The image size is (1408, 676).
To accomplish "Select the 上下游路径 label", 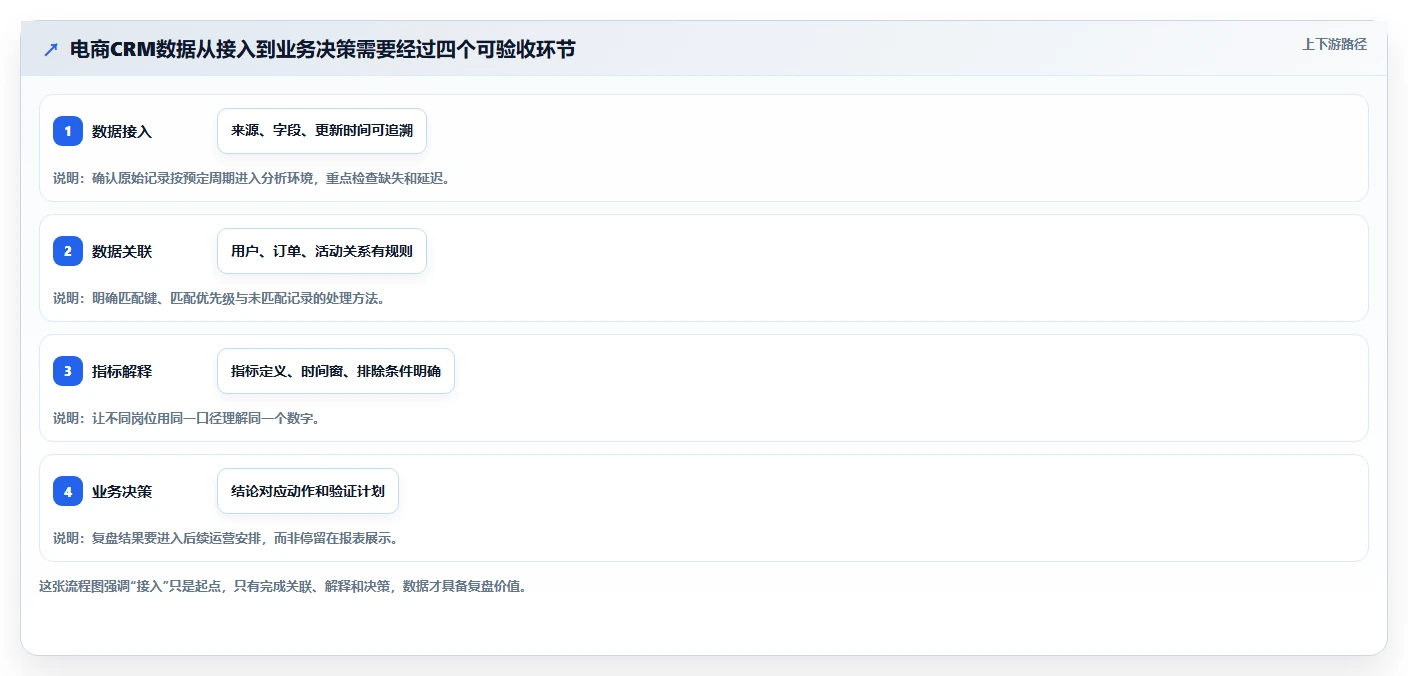I will coord(1334,44).
